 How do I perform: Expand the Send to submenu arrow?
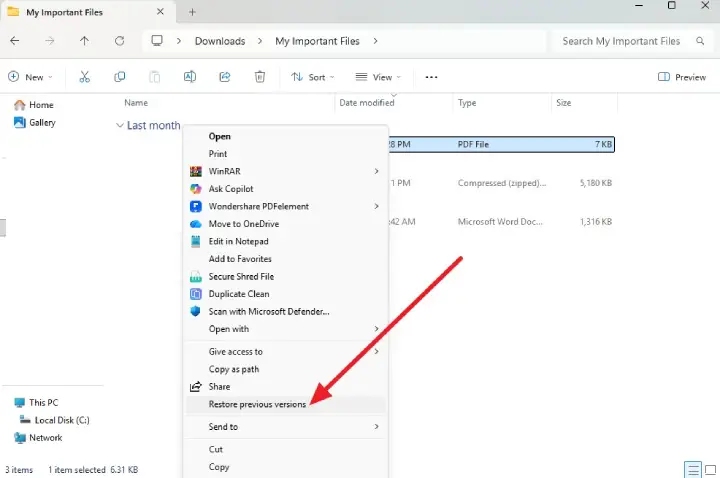377,427
